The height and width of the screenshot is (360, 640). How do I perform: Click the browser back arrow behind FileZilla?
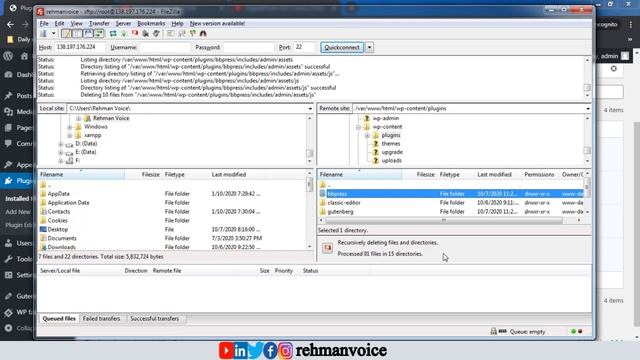coord(10,25)
